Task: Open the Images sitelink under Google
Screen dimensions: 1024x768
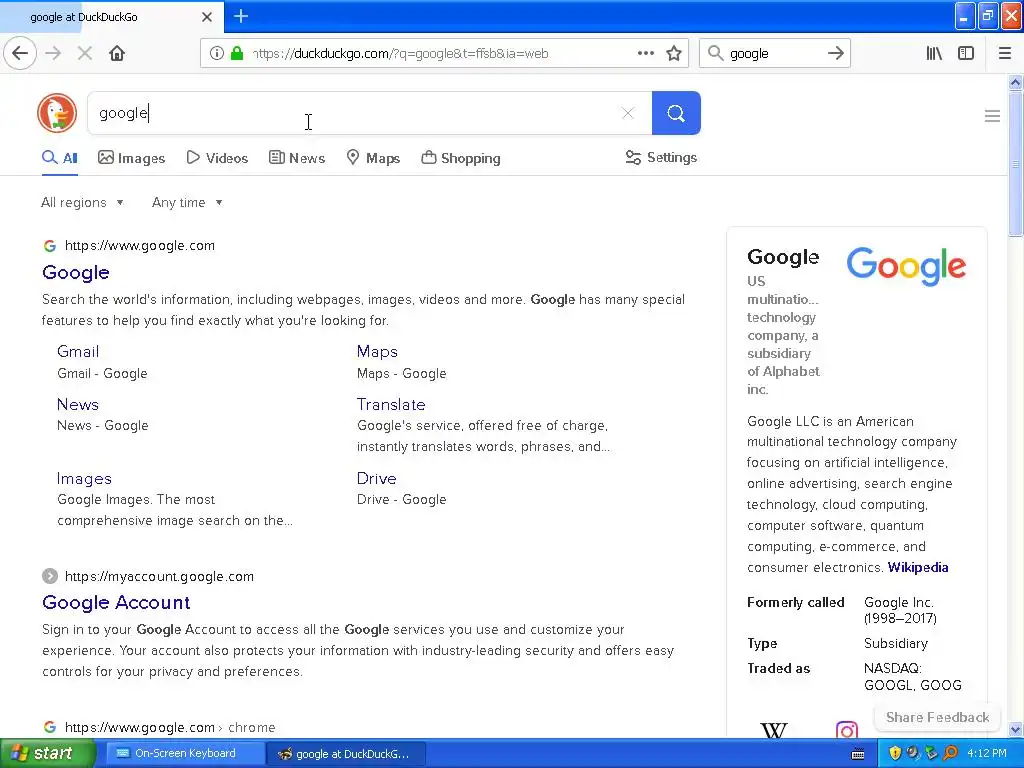Action: [84, 479]
